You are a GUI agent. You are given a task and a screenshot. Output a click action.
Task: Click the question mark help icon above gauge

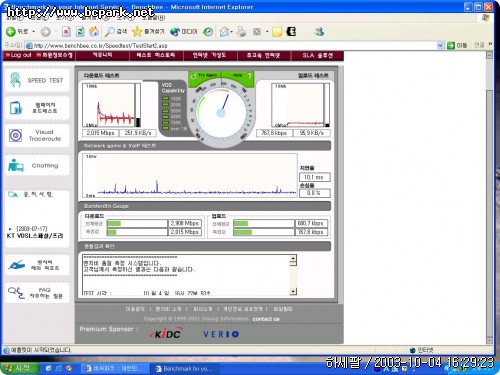pyautogui.click(x=249, y=76)
